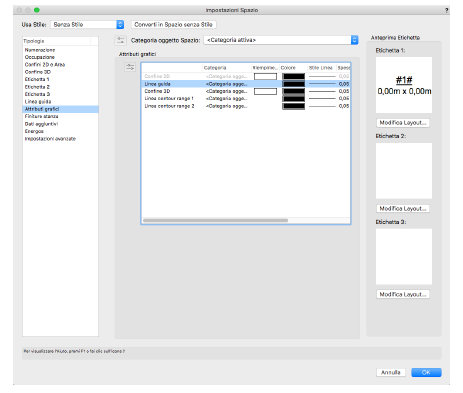
Task: Click the Riempimento column header
Action: coord(265,68)
